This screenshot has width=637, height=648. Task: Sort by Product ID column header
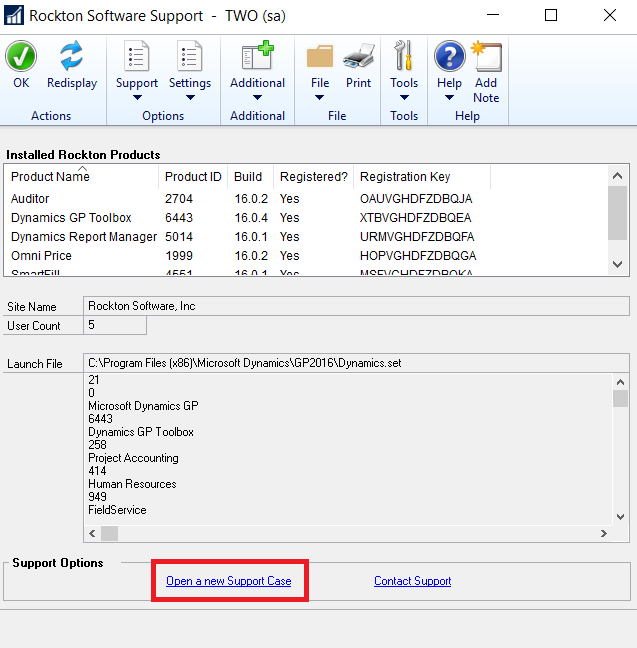(193, 176)
